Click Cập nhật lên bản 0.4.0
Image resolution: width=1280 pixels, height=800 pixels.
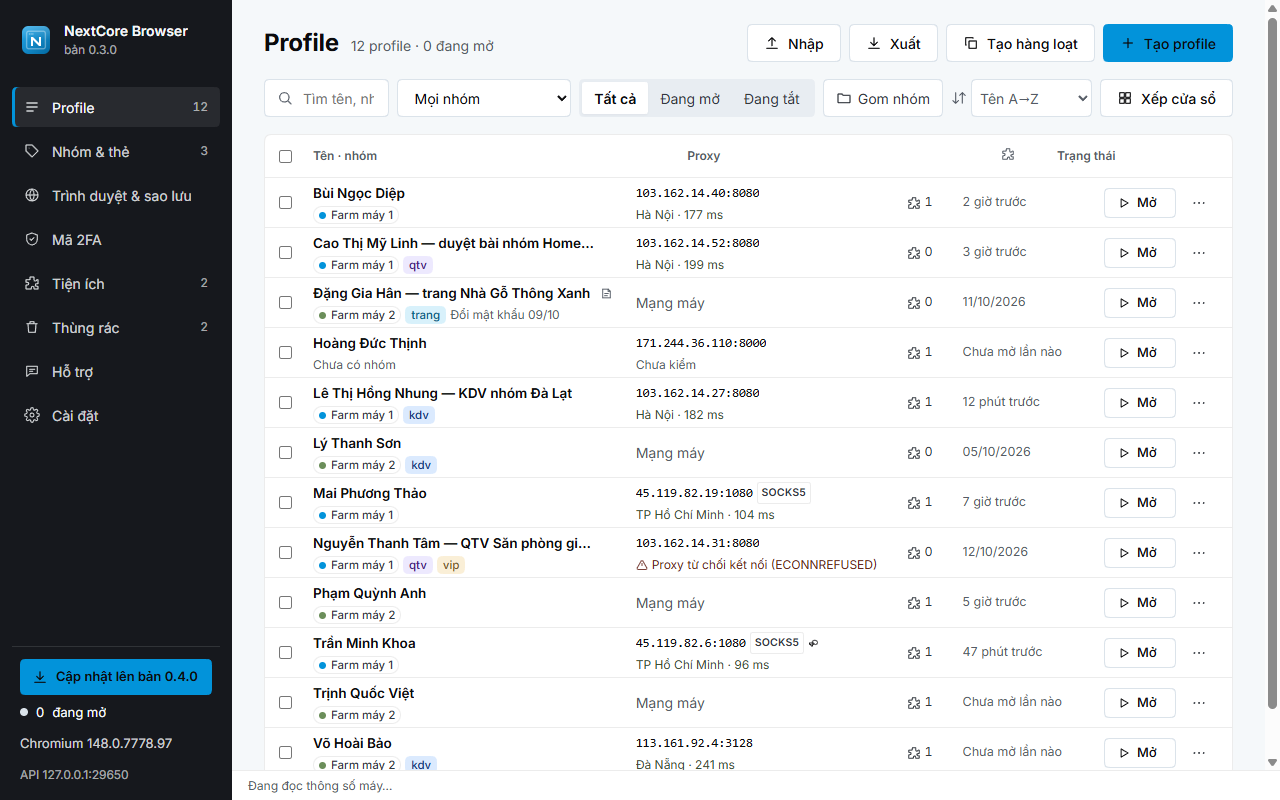pyautogui.click(x=116, y=676)
